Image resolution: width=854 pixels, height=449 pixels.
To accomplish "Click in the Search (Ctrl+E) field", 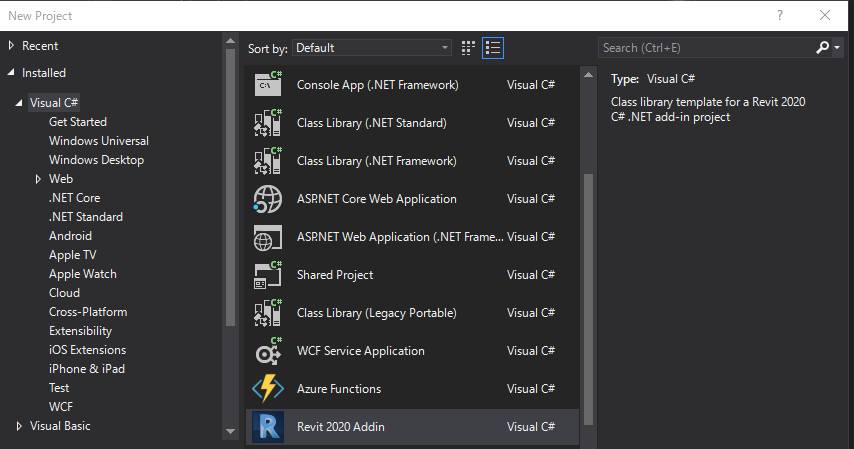I will (707, 48).
